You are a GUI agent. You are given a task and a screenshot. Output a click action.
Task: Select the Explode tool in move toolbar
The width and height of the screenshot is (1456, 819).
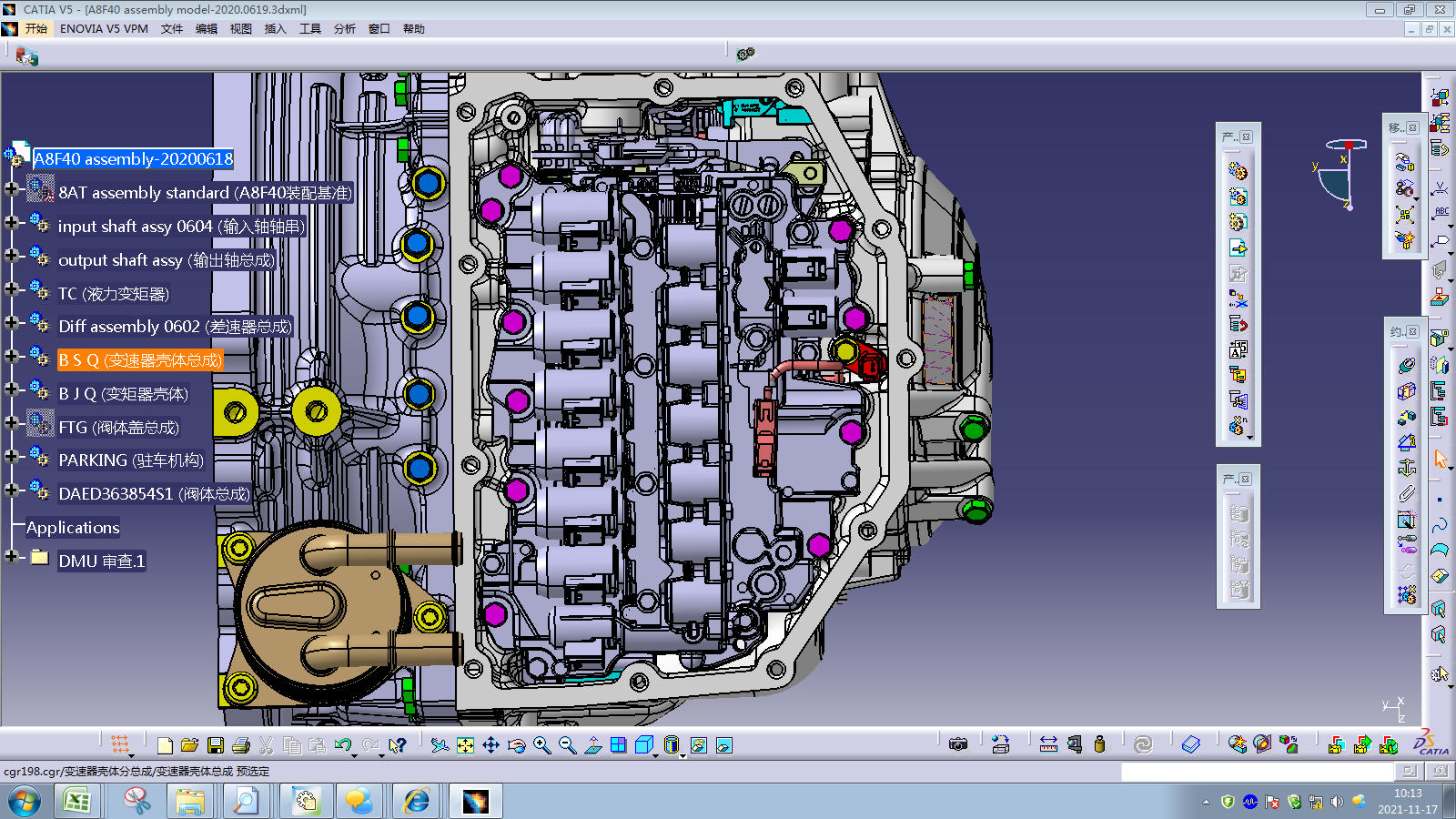point(1405,215)
